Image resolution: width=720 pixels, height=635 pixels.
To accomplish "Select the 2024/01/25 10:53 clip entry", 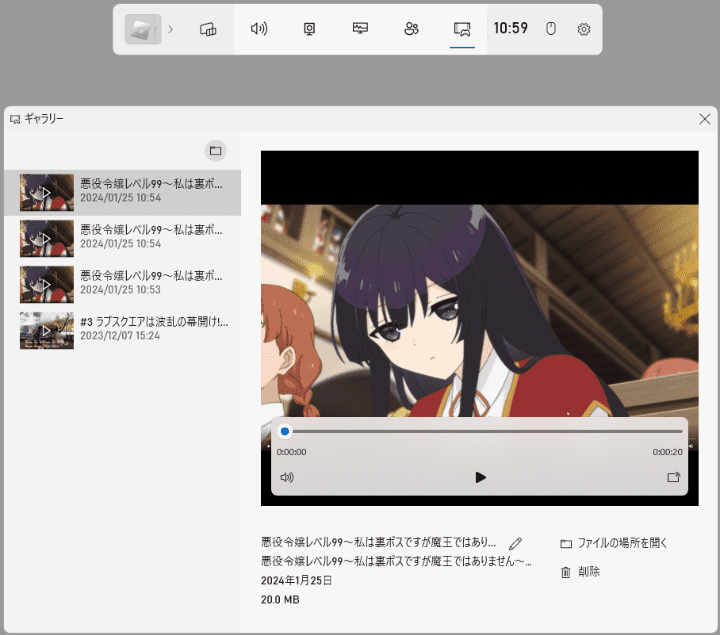I will click(123, 284).
